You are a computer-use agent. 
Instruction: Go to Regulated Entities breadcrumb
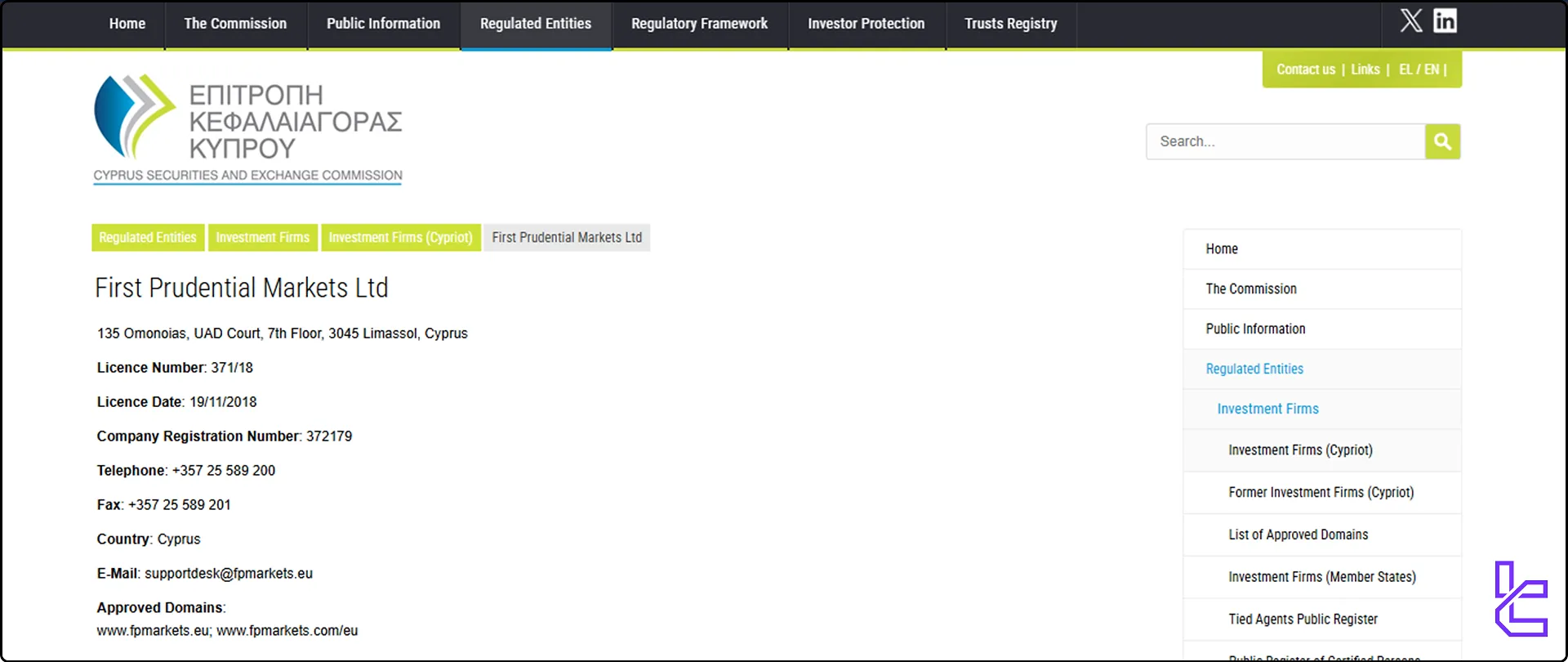(148, 238)
